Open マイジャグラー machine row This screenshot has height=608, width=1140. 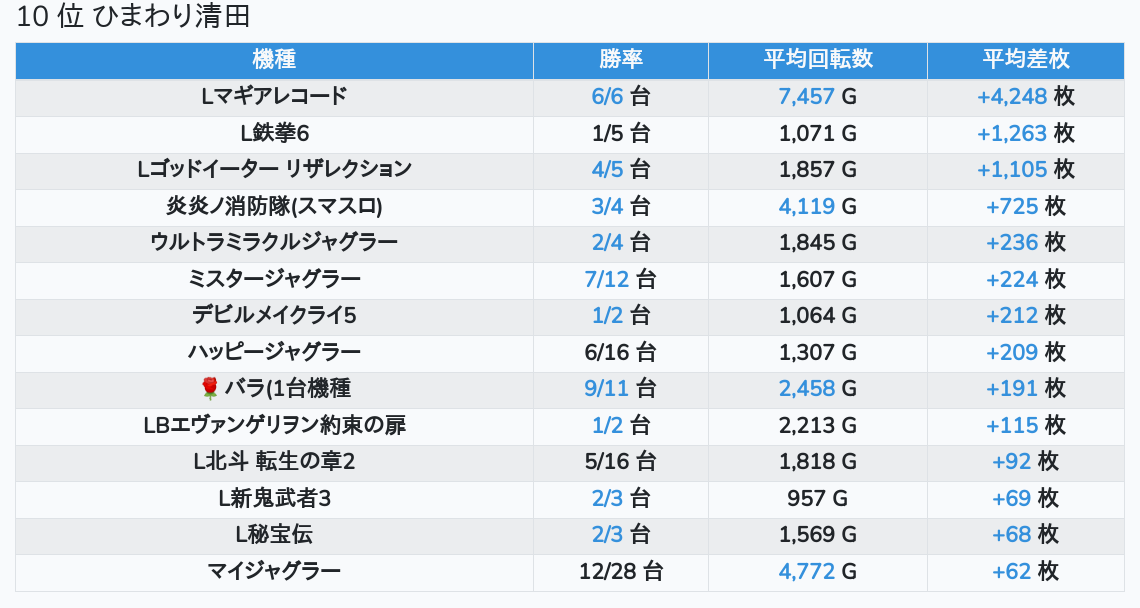click(274, 571)
